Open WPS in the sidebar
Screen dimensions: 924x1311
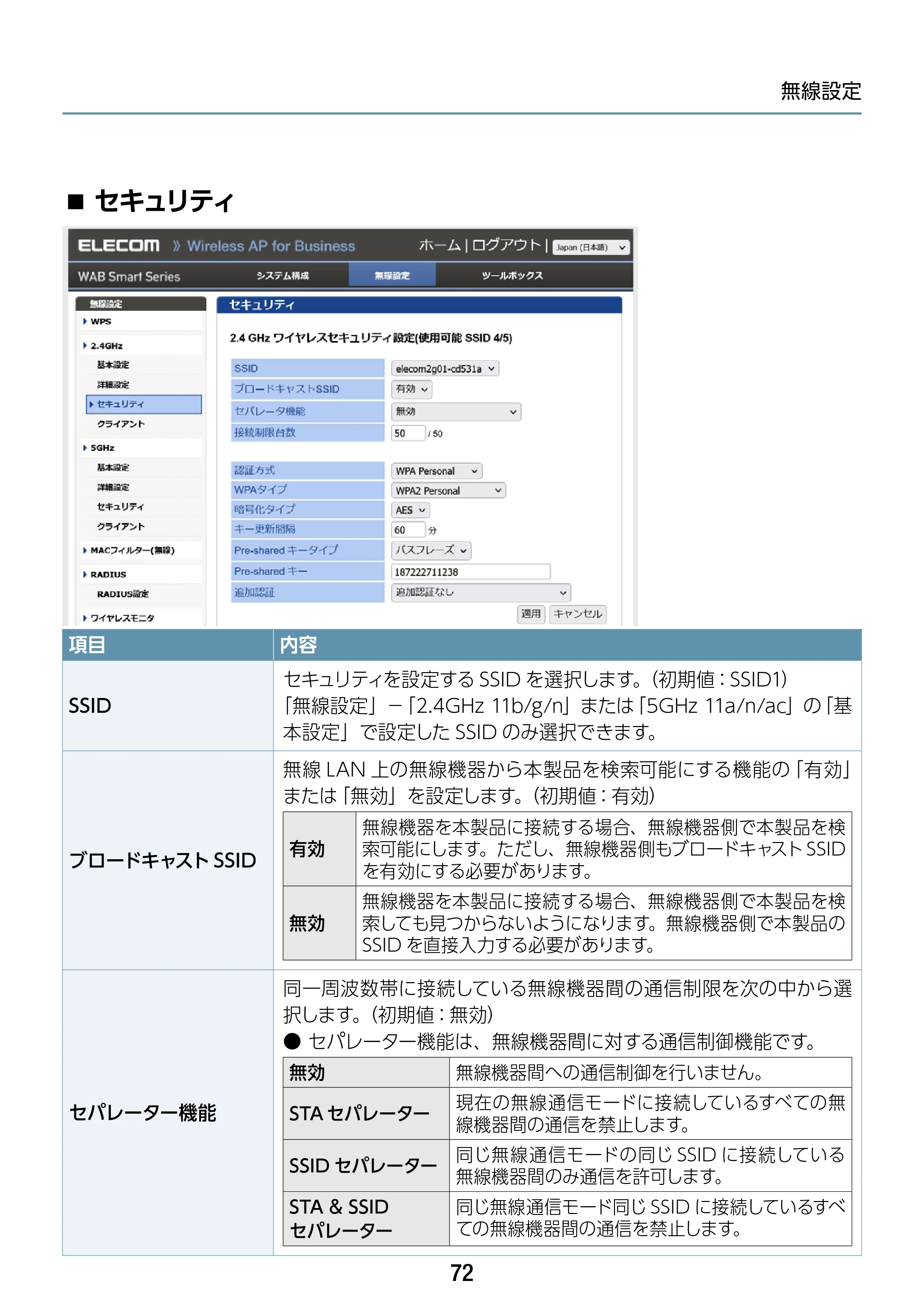101,322
